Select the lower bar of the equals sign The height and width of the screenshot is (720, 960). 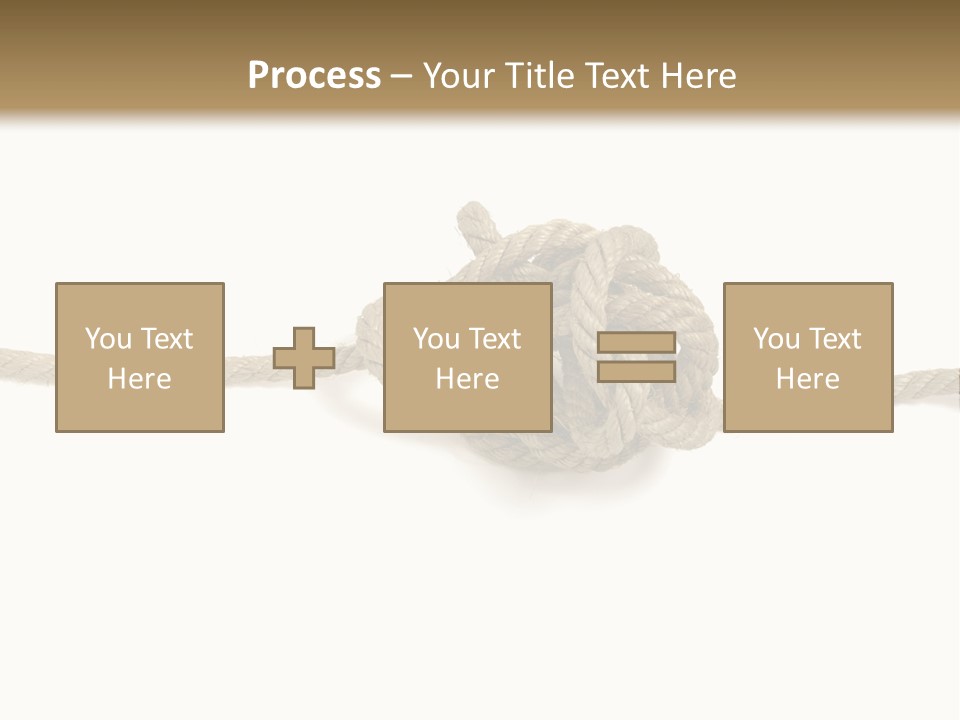[x=636, y=371]
